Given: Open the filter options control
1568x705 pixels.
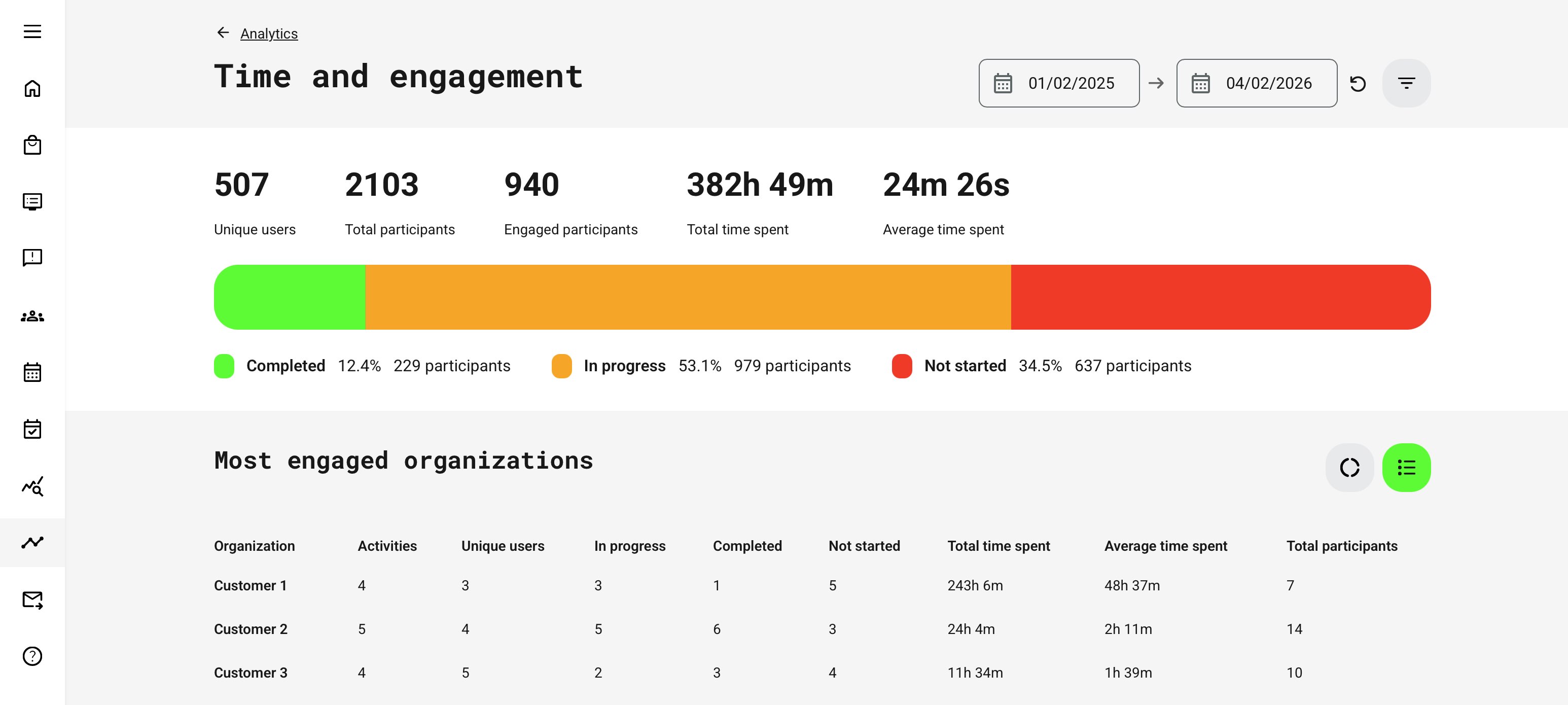Looking at the screenshot, I should 1406,83.
